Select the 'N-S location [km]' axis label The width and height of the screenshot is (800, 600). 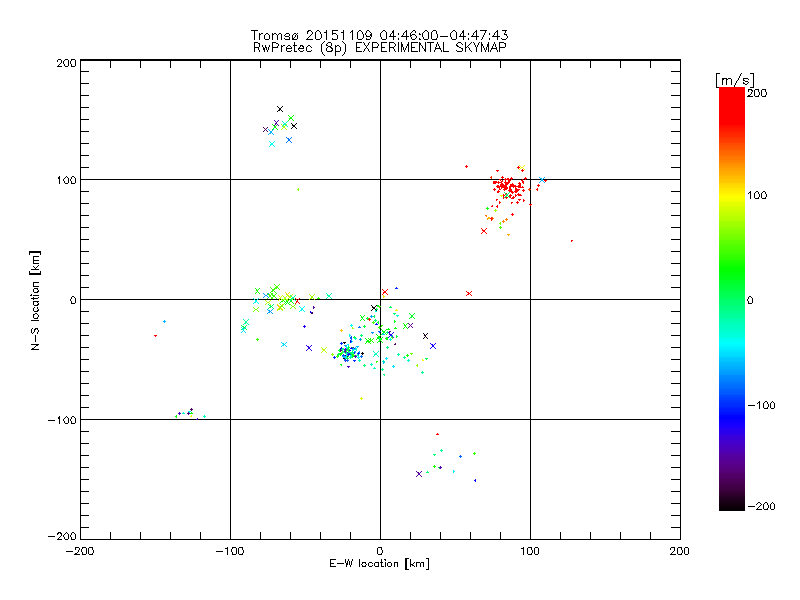(35, 300)
